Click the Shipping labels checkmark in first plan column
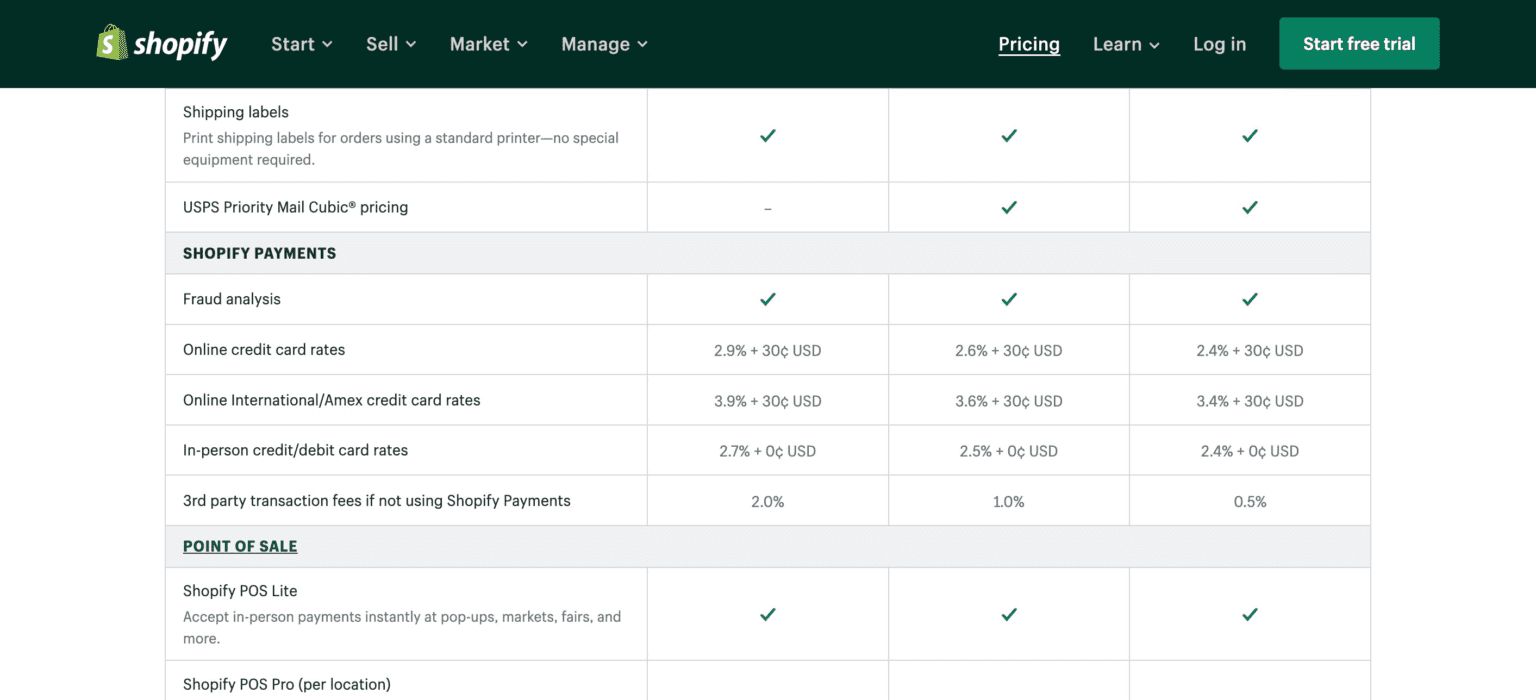Viewport: 1536px width, 700px height. [767, 135]
